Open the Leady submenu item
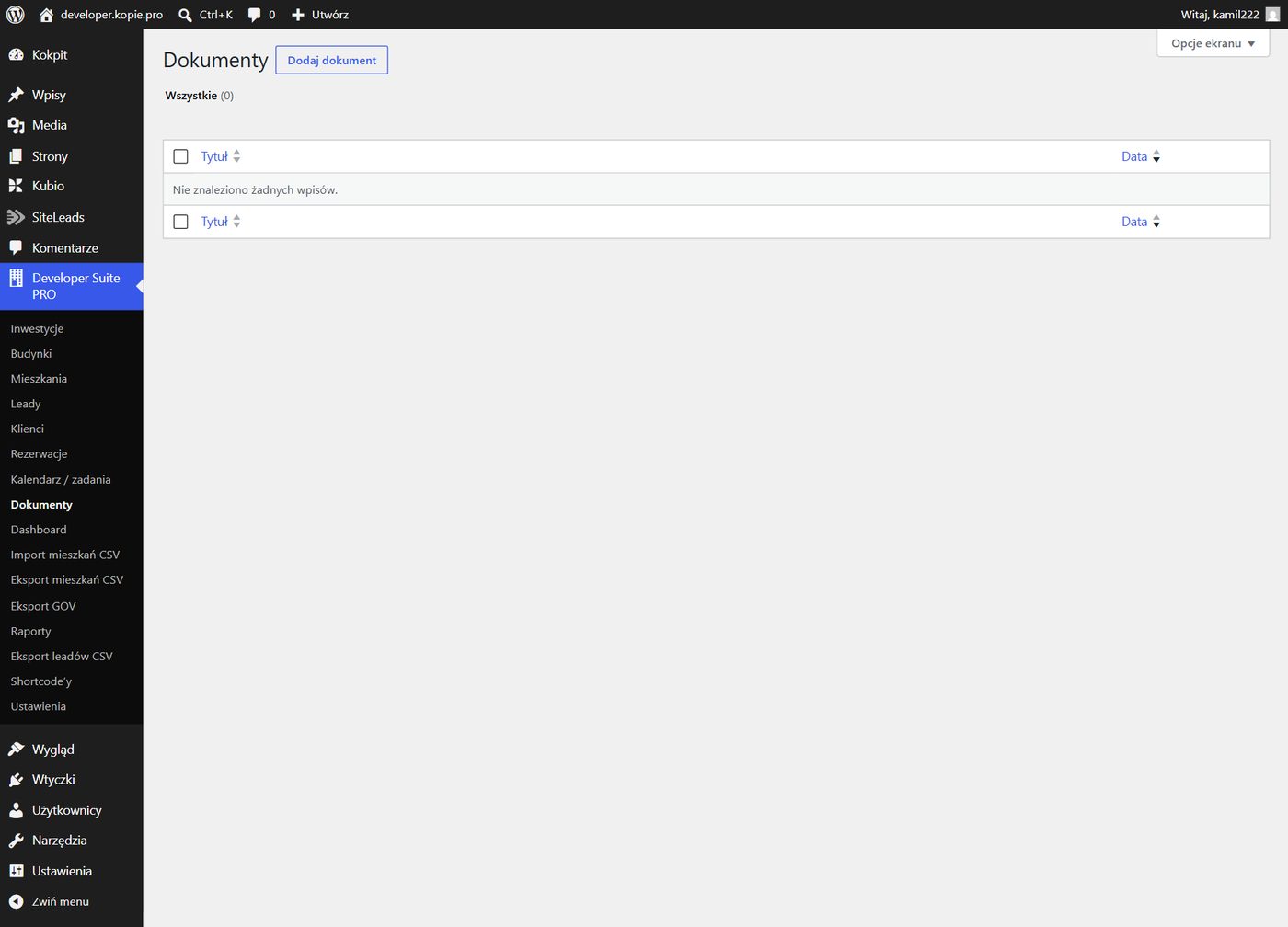1288x927 pixels. coord(26,404)
